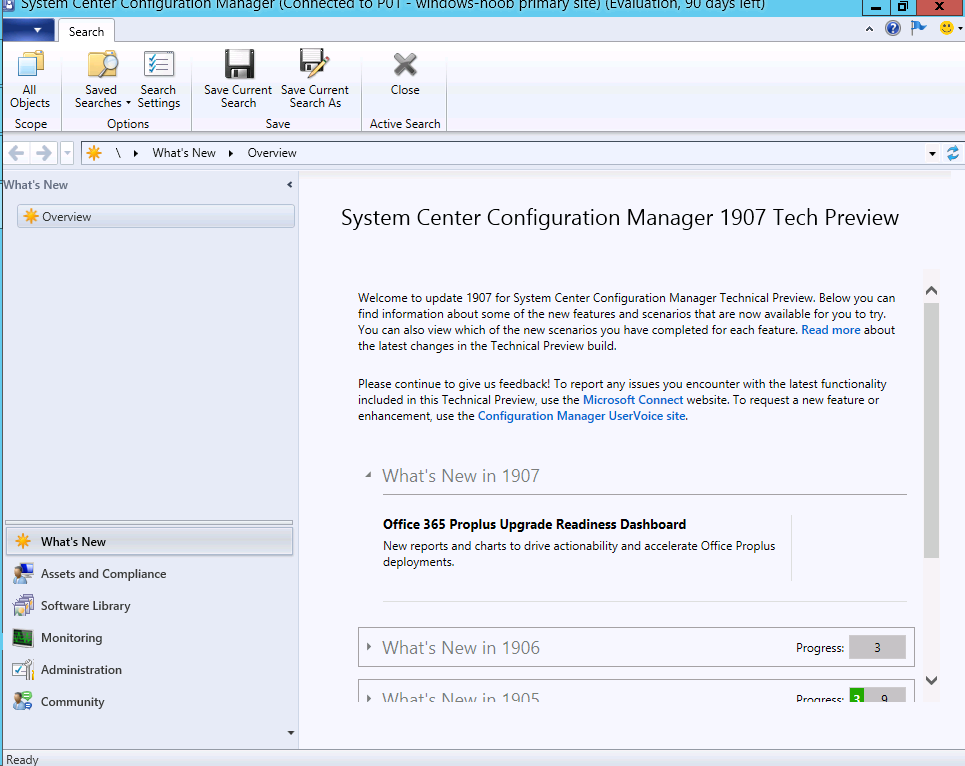Click the sun icon in the address bar
Screen dimensions: 965x766
click(x=94, y=153)
